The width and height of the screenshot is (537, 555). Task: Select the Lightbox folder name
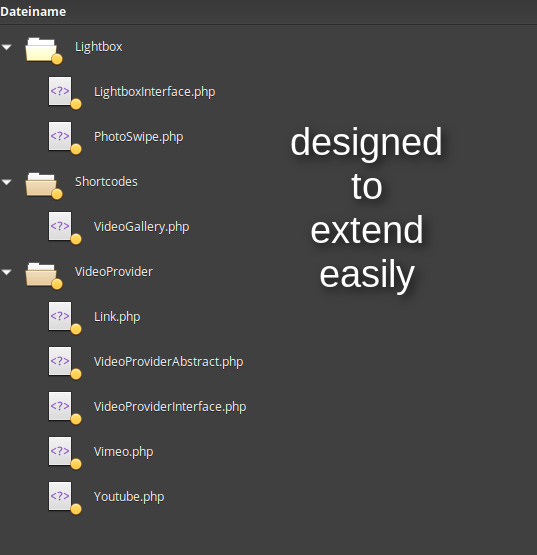(98, 47)
